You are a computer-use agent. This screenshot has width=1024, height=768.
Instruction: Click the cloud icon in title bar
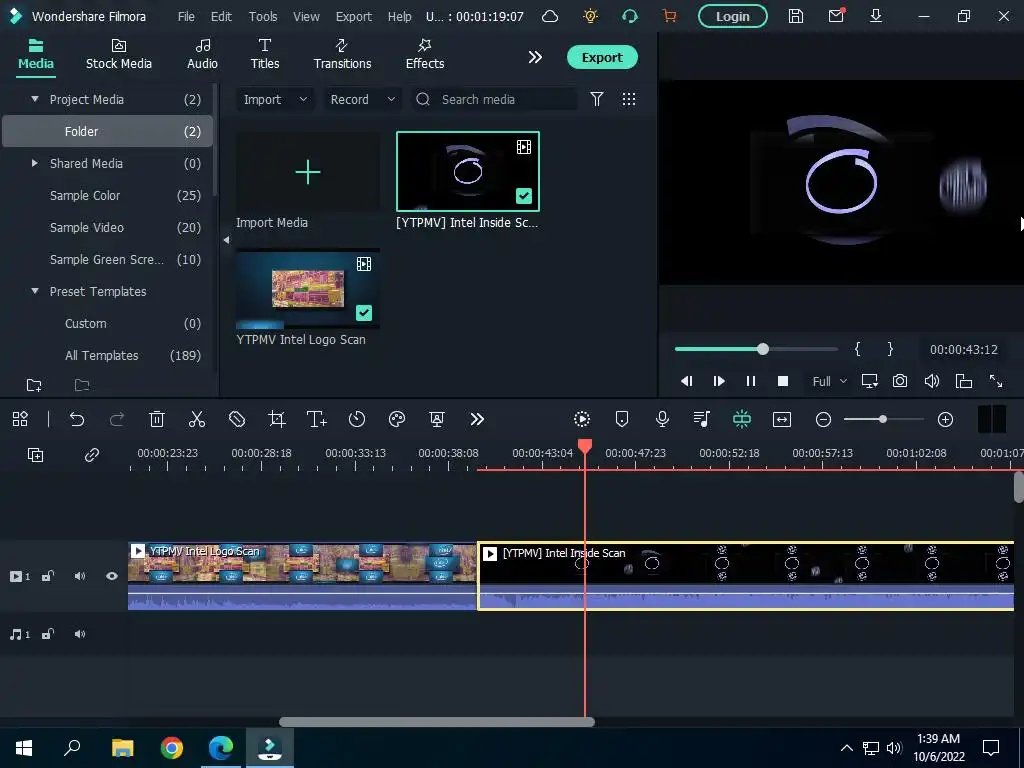click(551, 16)
